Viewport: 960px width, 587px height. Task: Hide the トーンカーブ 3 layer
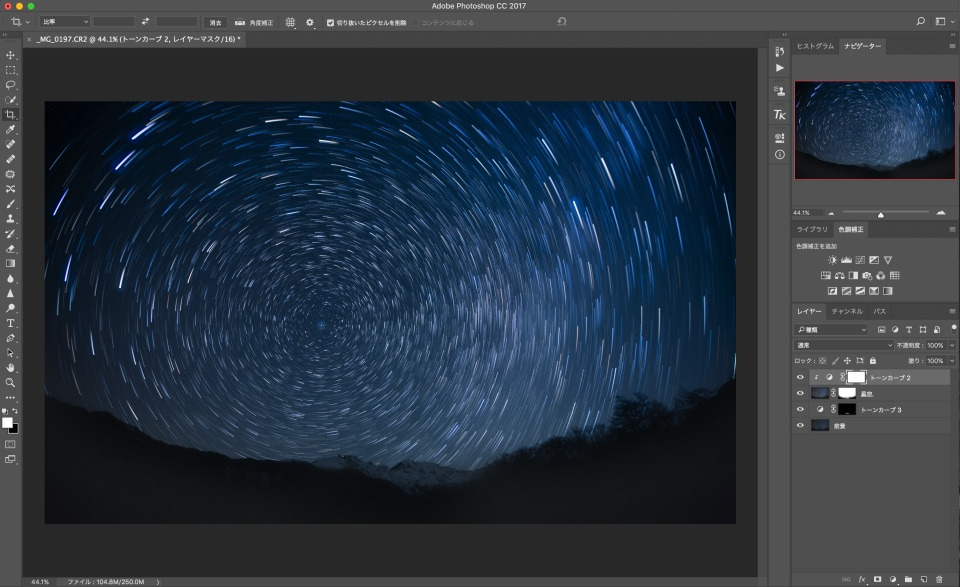tap(800, 409)
